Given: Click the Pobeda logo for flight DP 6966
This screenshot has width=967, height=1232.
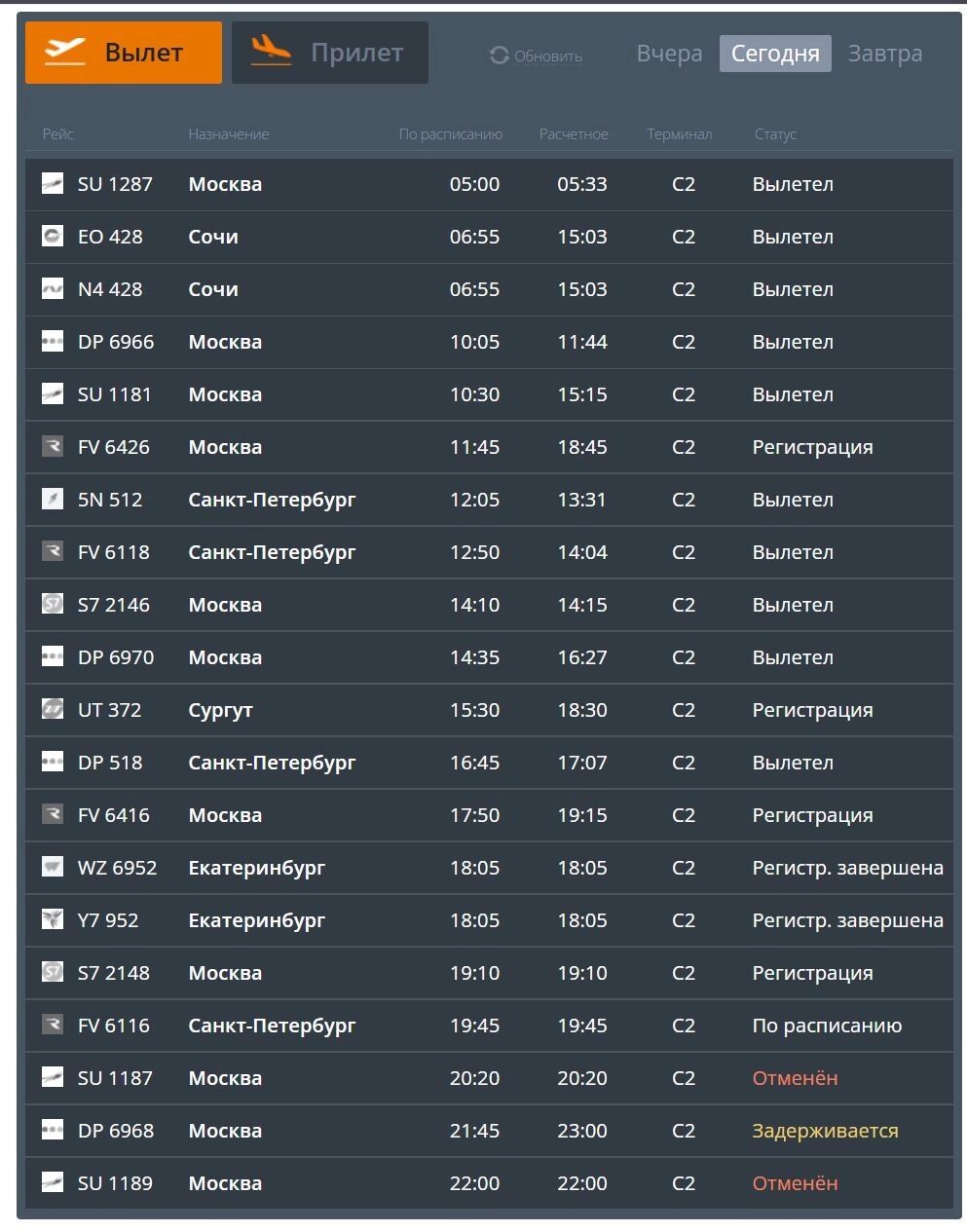Looking at the screenshot, I should click(x=53, y=341).
